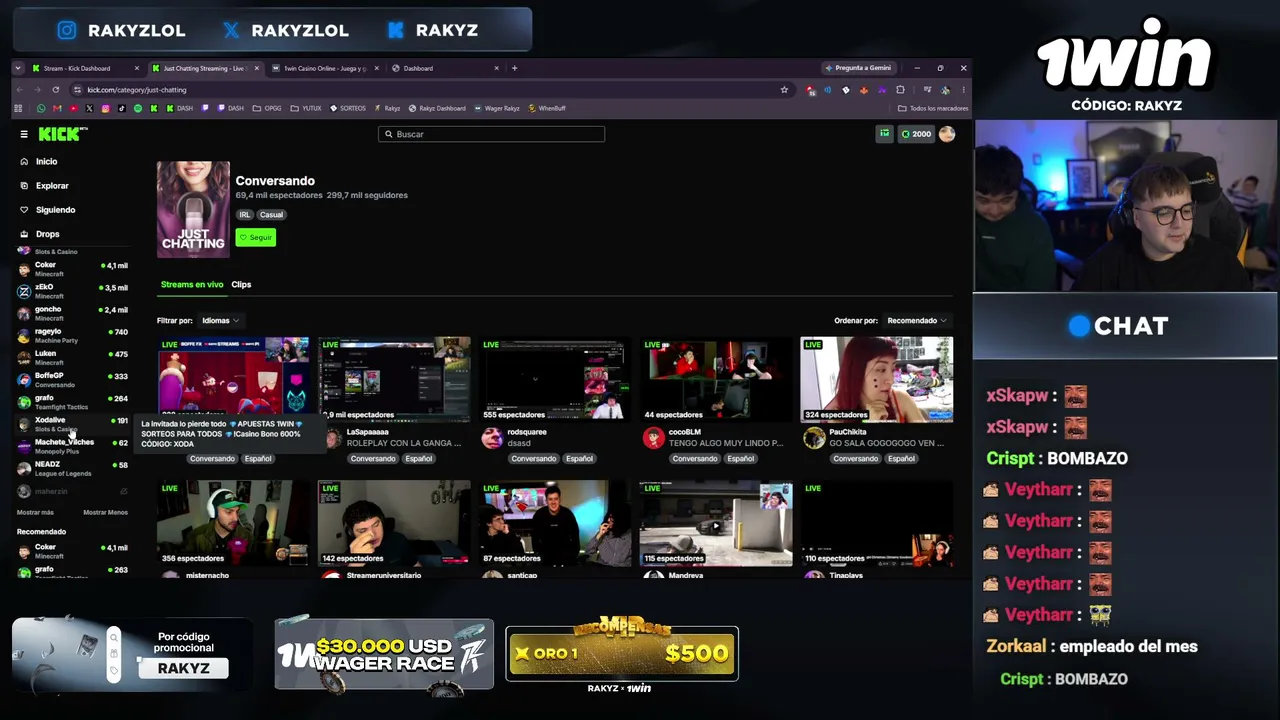Viewport: 1280px width, 720px height.
Task: Go to the Explorar section
Action: (x=45, y=185)
